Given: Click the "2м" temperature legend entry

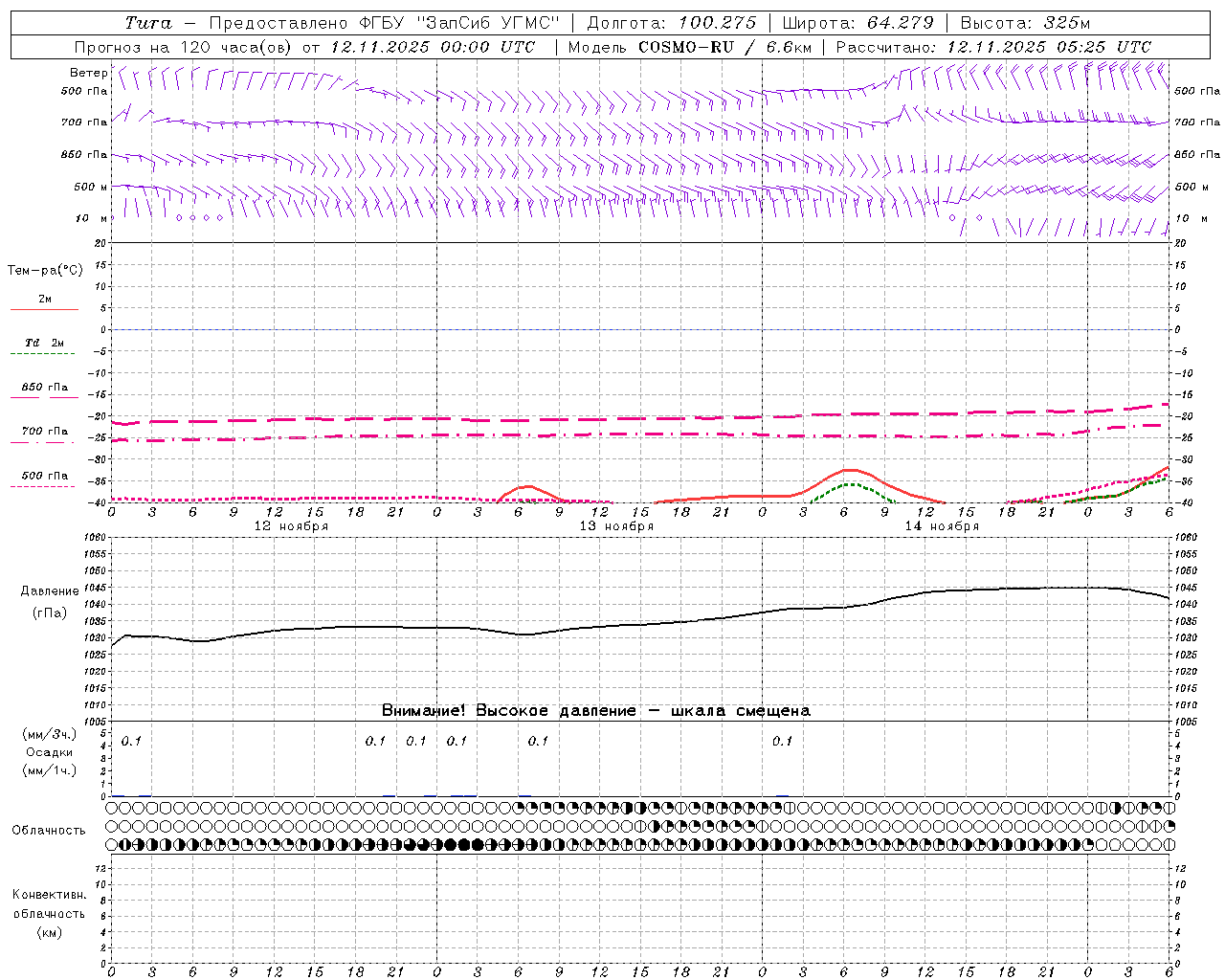Looking at the screenshot, I should 44,300.
